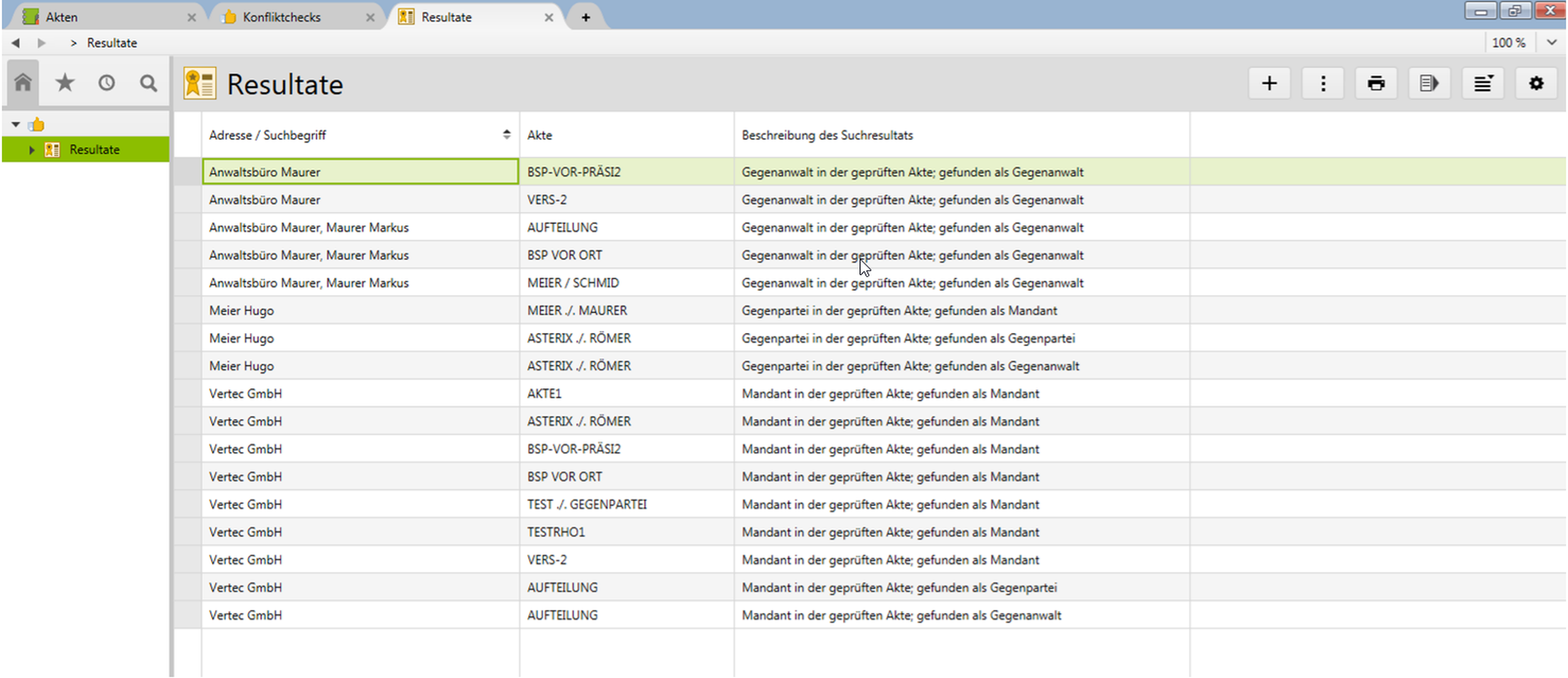Switch to the Konfliktchecks tab
Viewport: 1568px width, 678px height.
pos(281,17)
